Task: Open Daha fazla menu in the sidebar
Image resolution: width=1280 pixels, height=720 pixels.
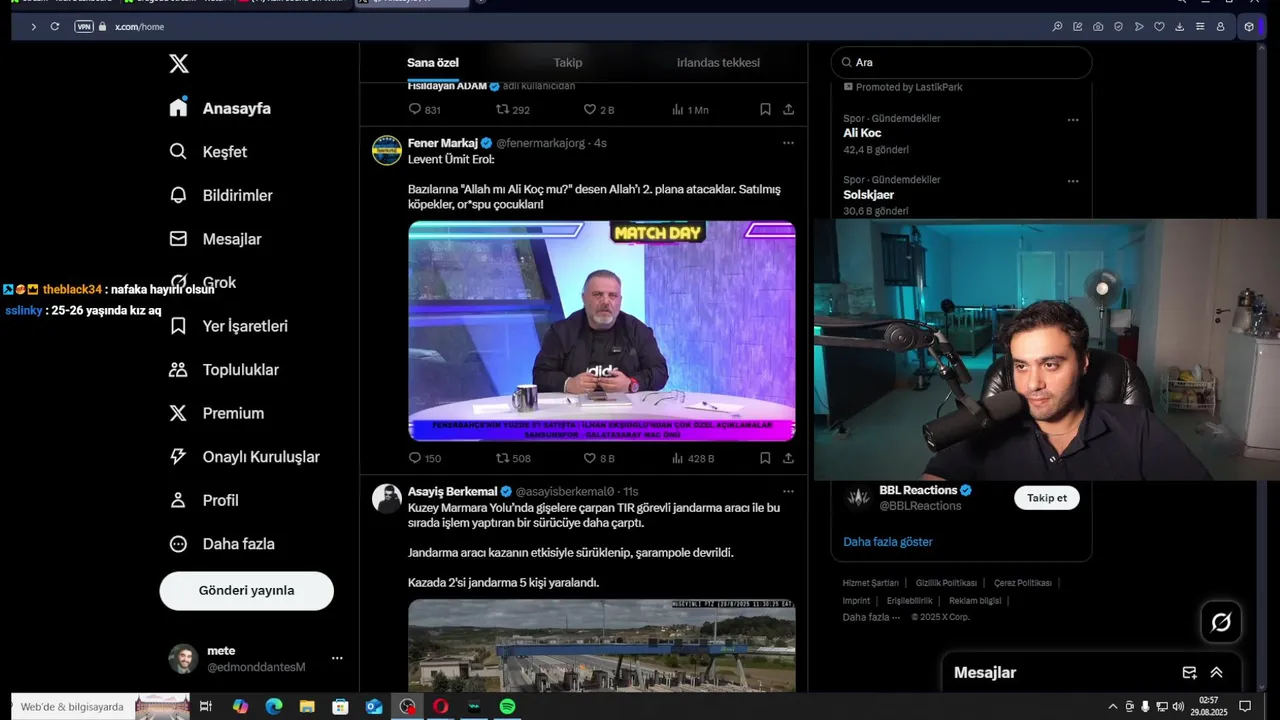Action: click(221, 544)
